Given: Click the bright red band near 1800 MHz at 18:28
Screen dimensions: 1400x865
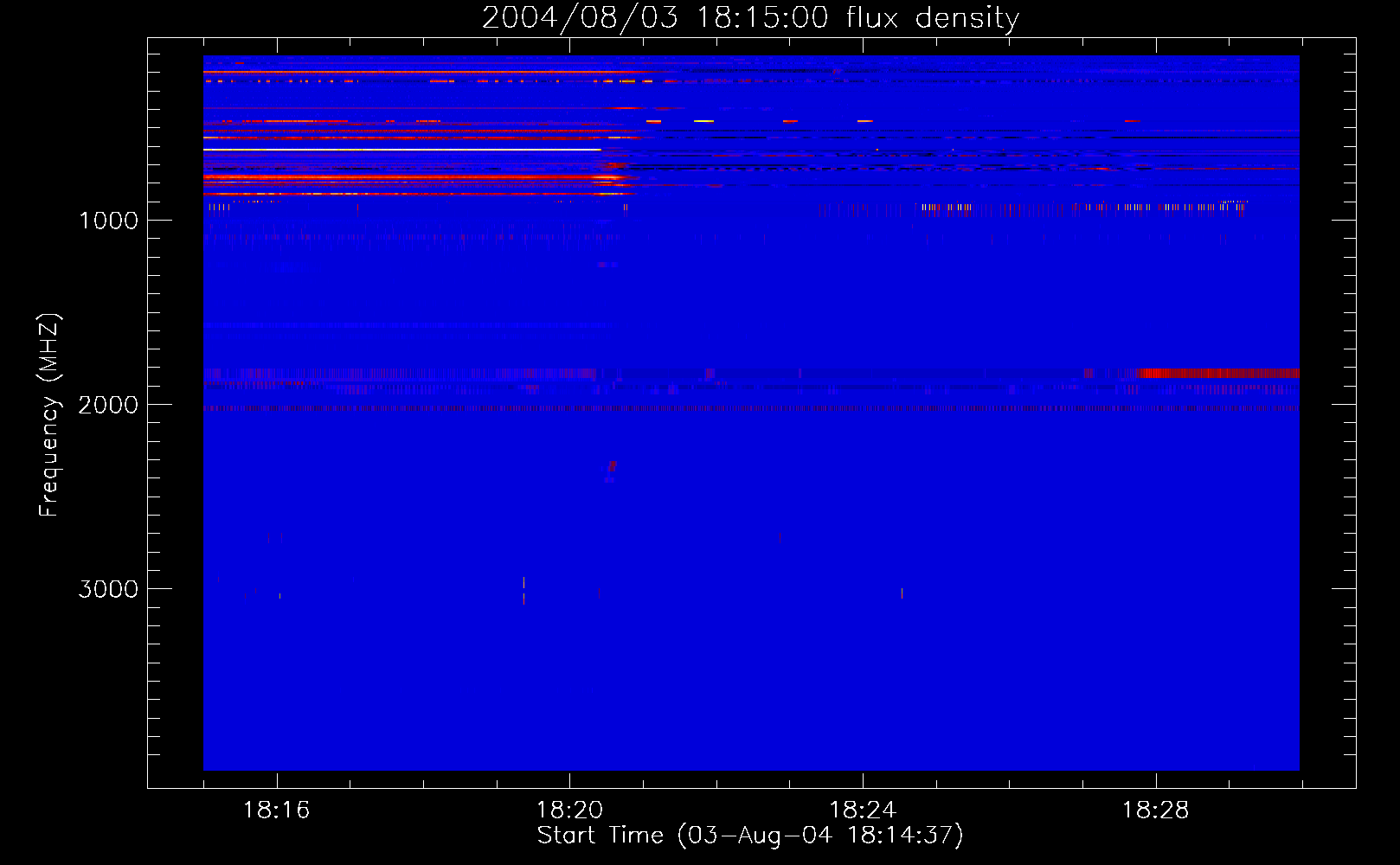Looking at the screenshot, I should 1220,374.
